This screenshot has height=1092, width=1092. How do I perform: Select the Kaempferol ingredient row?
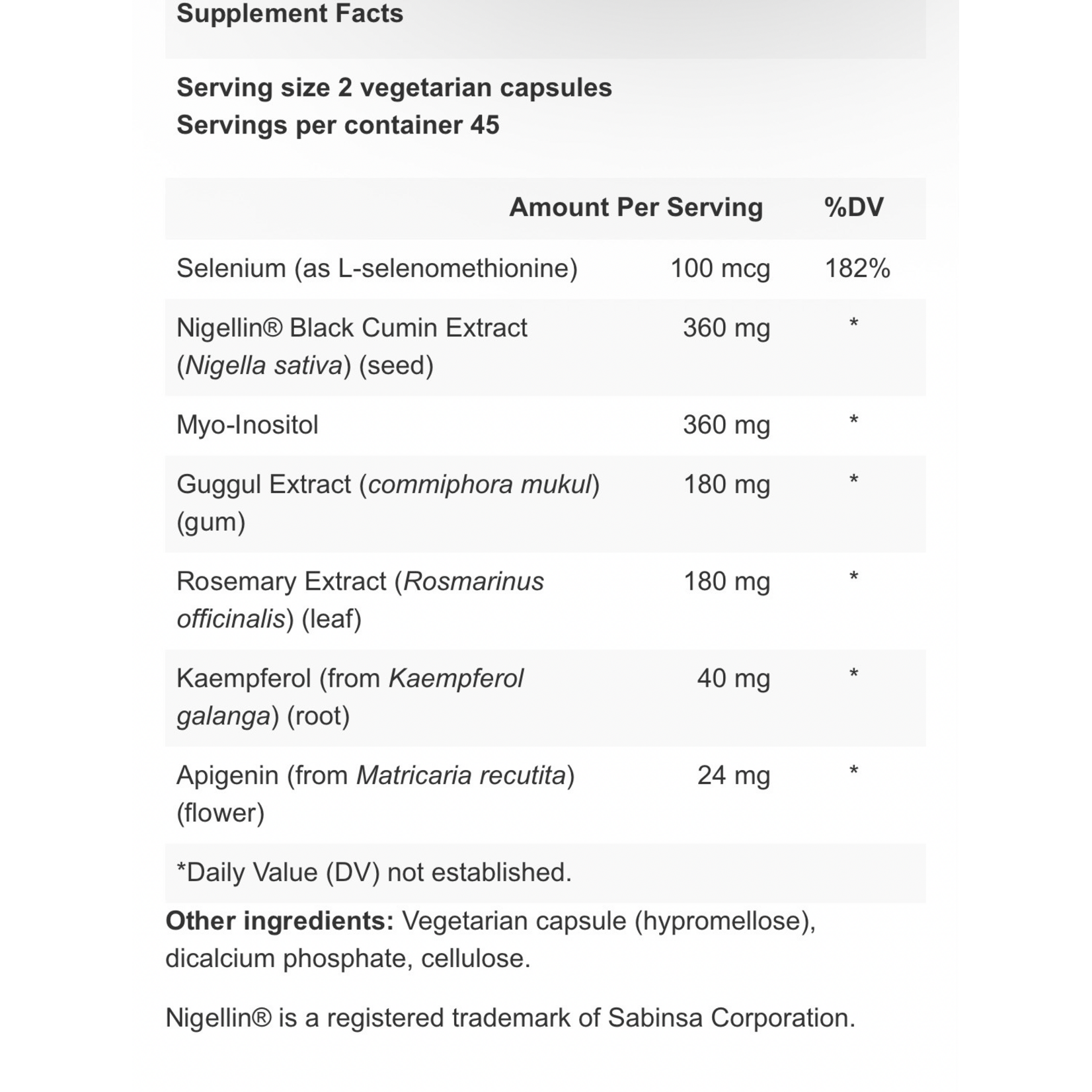tap(545, 698)
